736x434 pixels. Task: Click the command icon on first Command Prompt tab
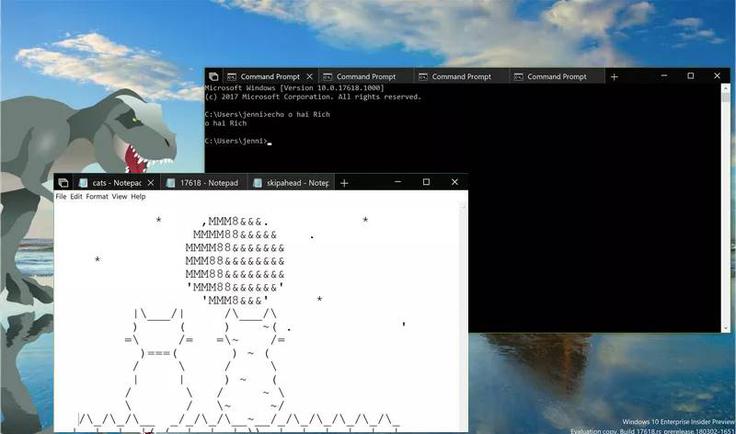(231, 76)
